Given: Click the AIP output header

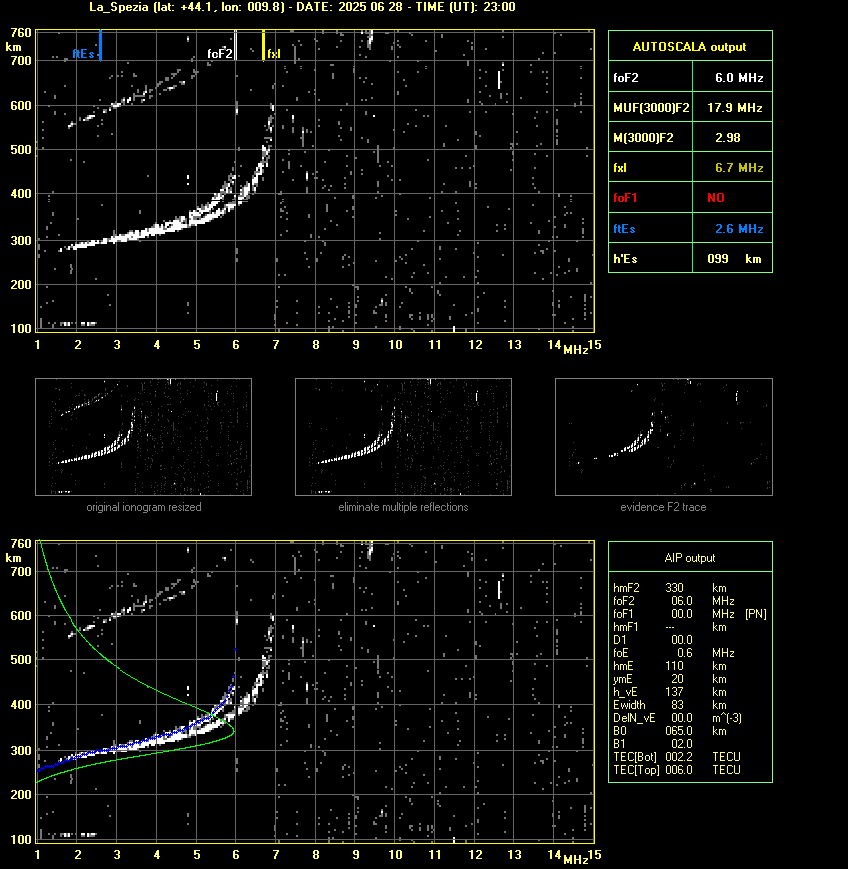Looking at the screenshot, I should point(689,558).
